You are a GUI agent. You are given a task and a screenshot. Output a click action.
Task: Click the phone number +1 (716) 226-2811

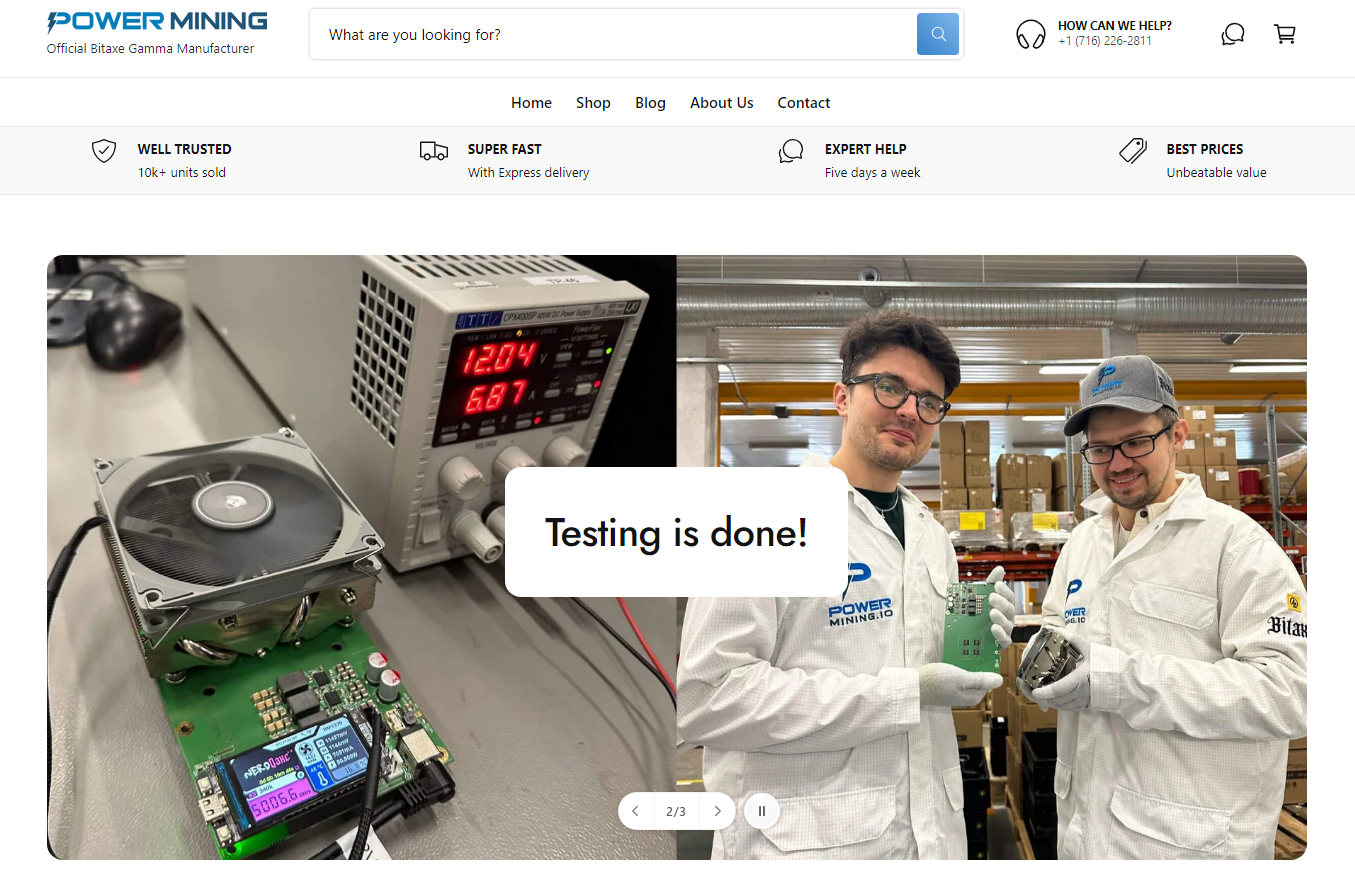coord(1105,42)
